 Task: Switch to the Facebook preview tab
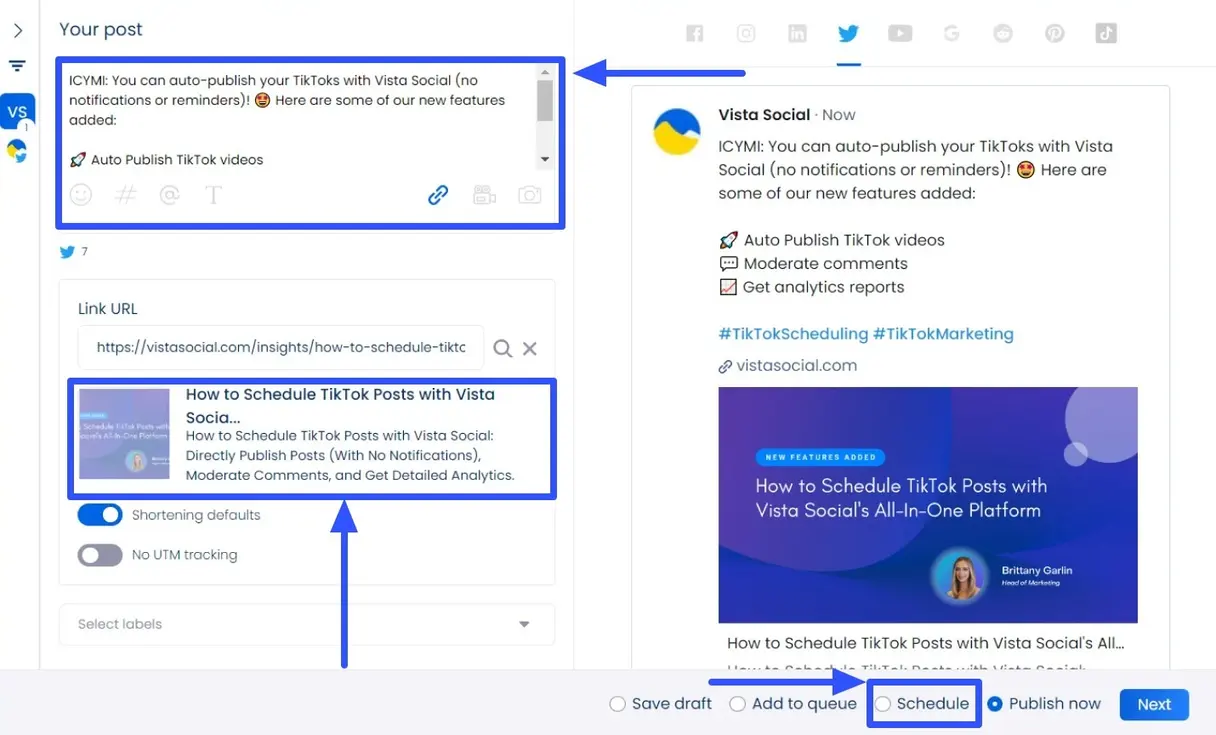pyautogui.click(x=695, y=34)
